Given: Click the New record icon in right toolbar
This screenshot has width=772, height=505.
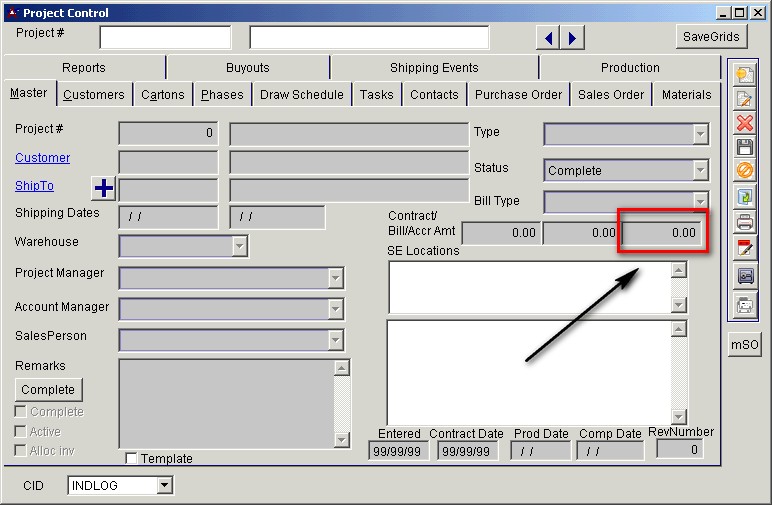Looking at the screenshot, I should click(x=744, y=74).
